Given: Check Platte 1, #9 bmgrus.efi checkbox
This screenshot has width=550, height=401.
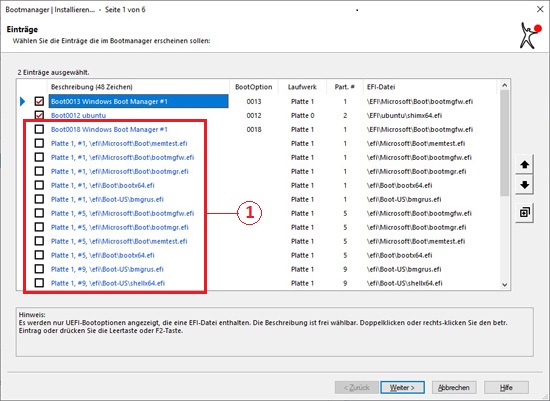Looking at the screenshot, I should [39, 269].
